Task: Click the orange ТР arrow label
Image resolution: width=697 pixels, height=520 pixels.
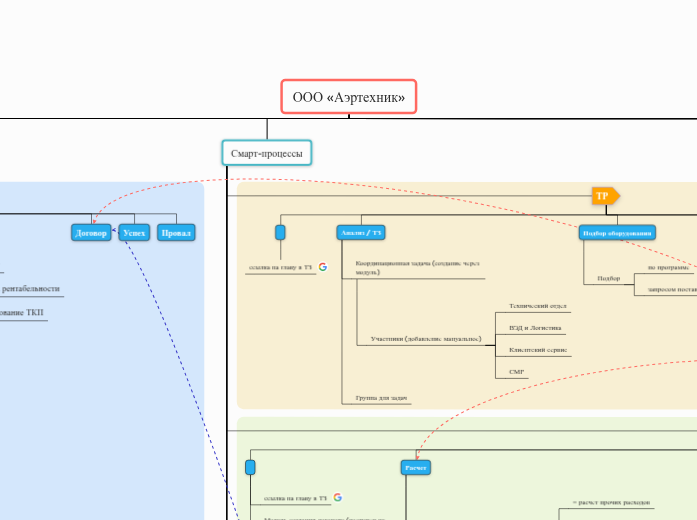Action: (x=604, y=196)
